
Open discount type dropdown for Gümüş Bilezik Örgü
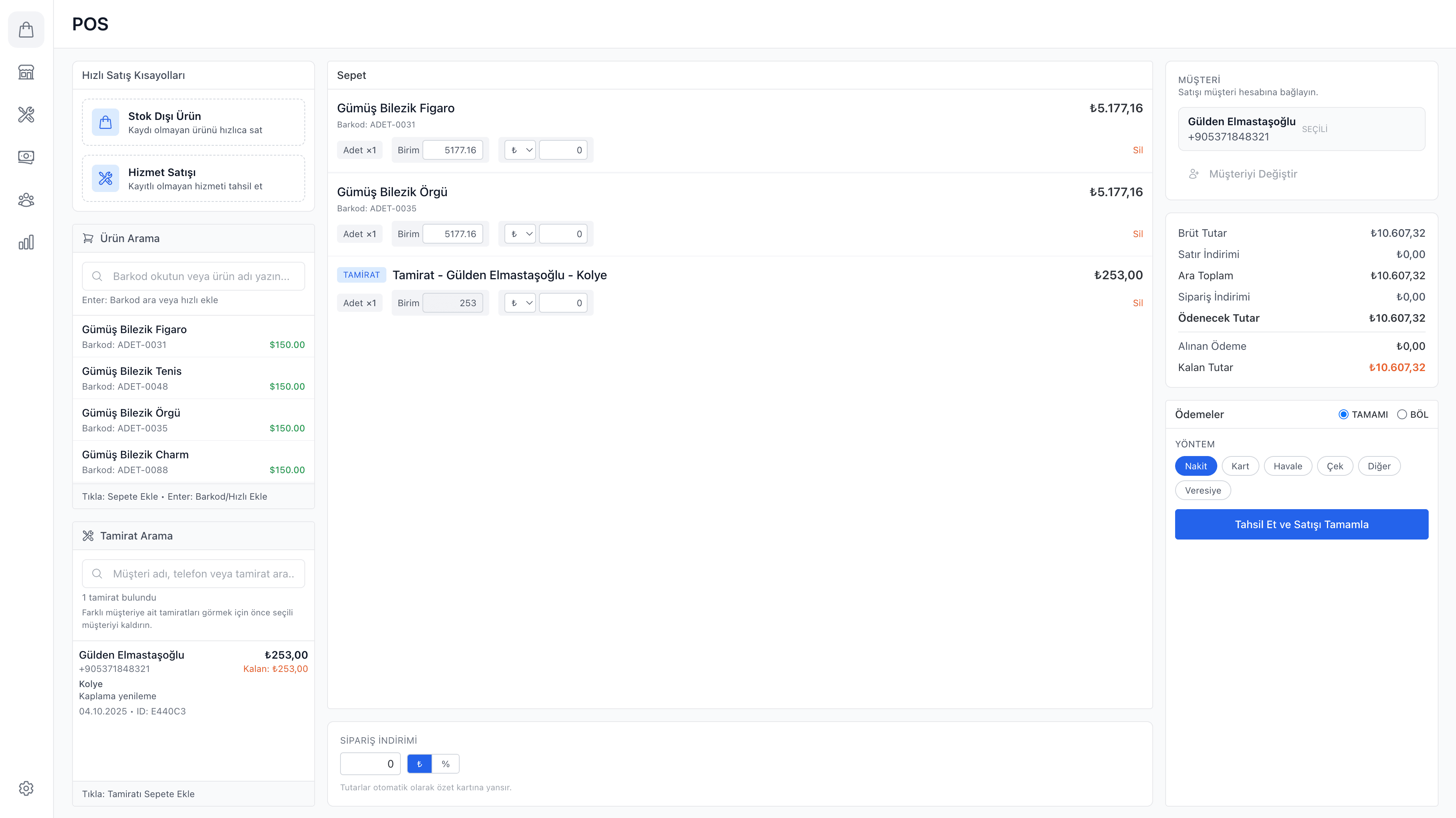[520, 234]
